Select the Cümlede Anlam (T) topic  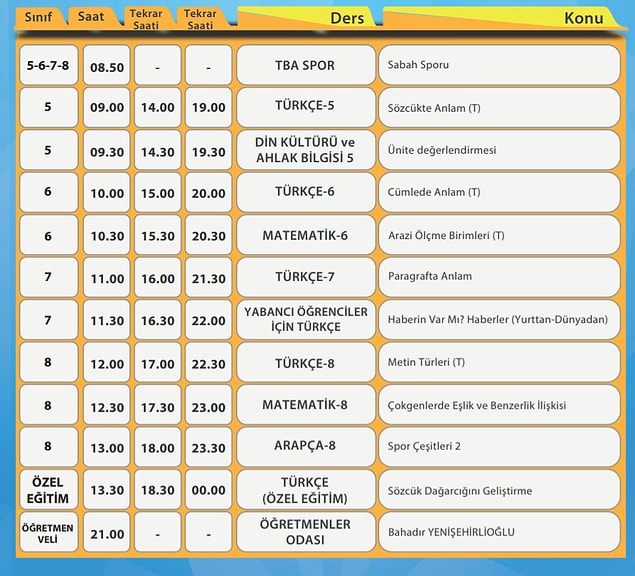tap(499, 192)
